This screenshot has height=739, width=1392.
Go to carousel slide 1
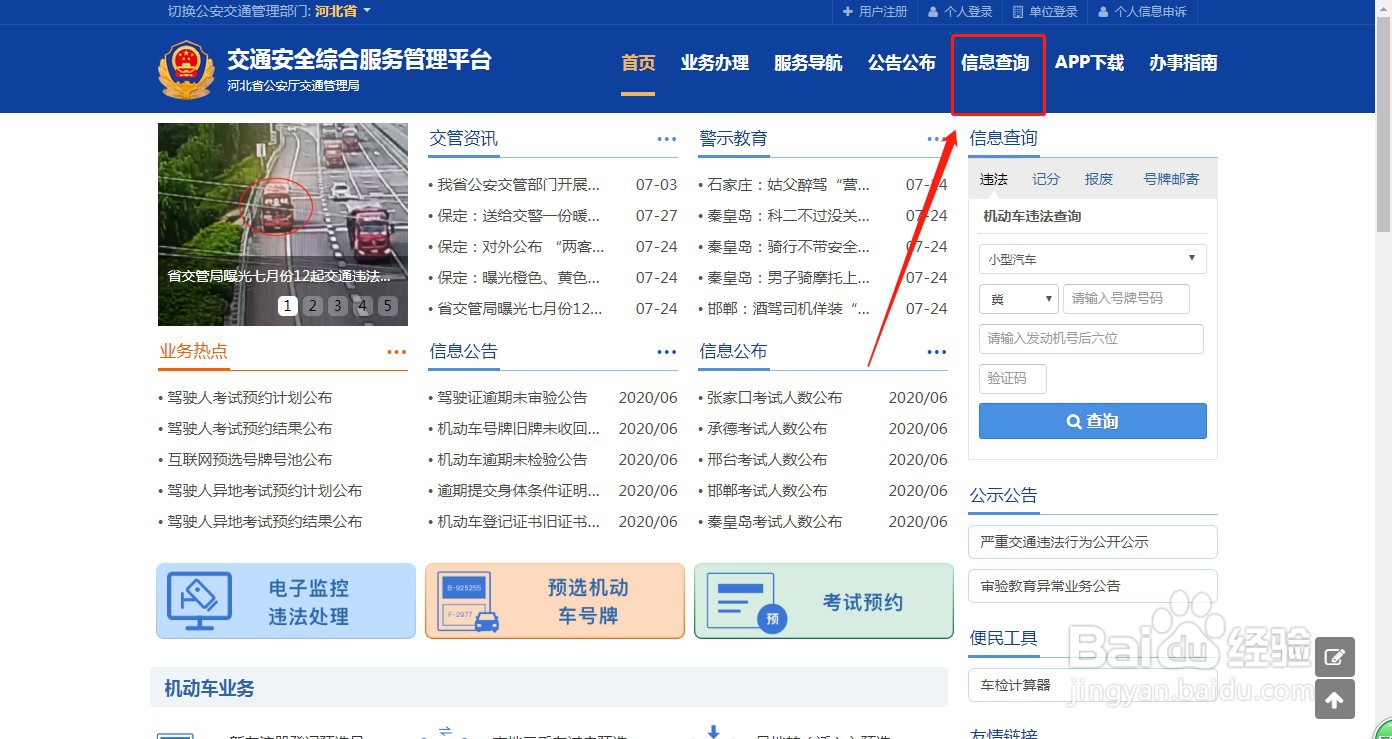[288, 306]
